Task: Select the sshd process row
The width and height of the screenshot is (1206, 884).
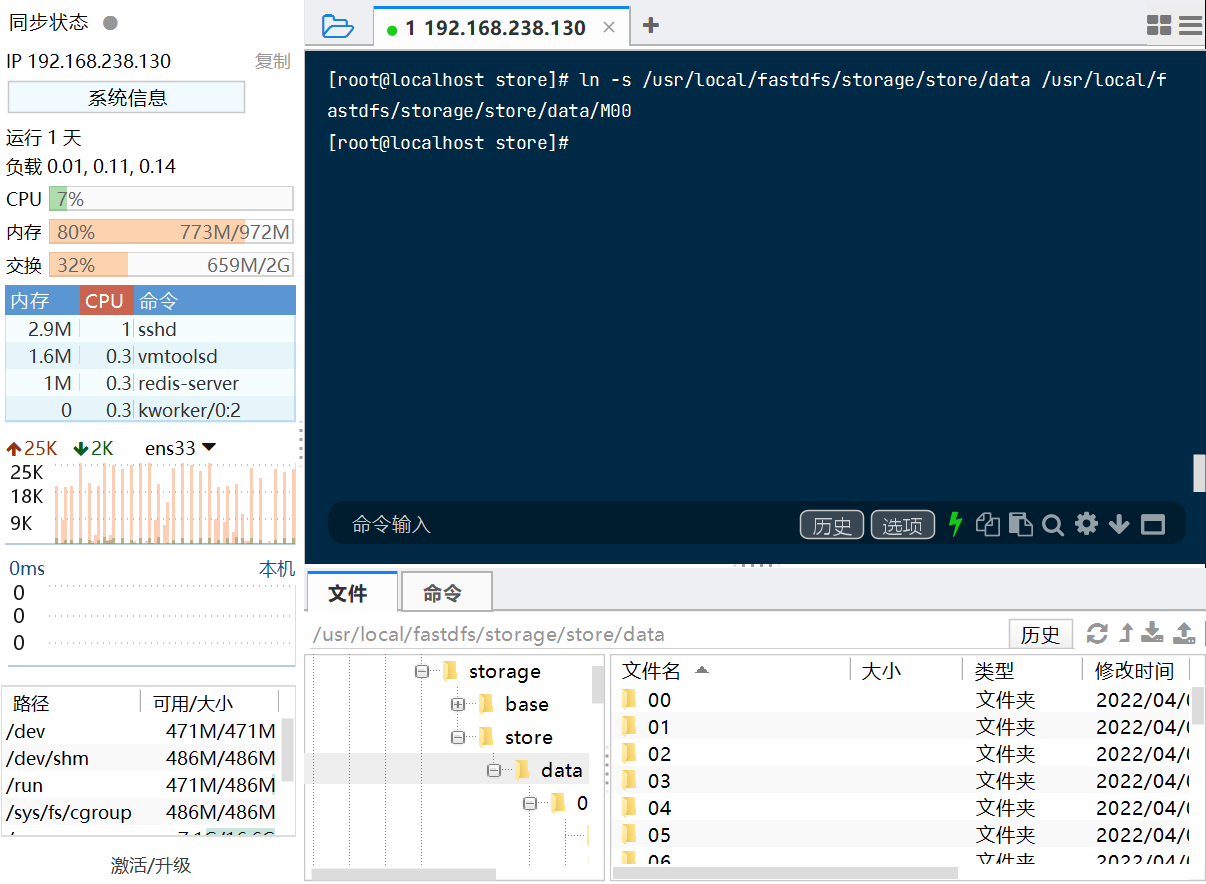Action: pyautogui.click(x=151, y=329)
